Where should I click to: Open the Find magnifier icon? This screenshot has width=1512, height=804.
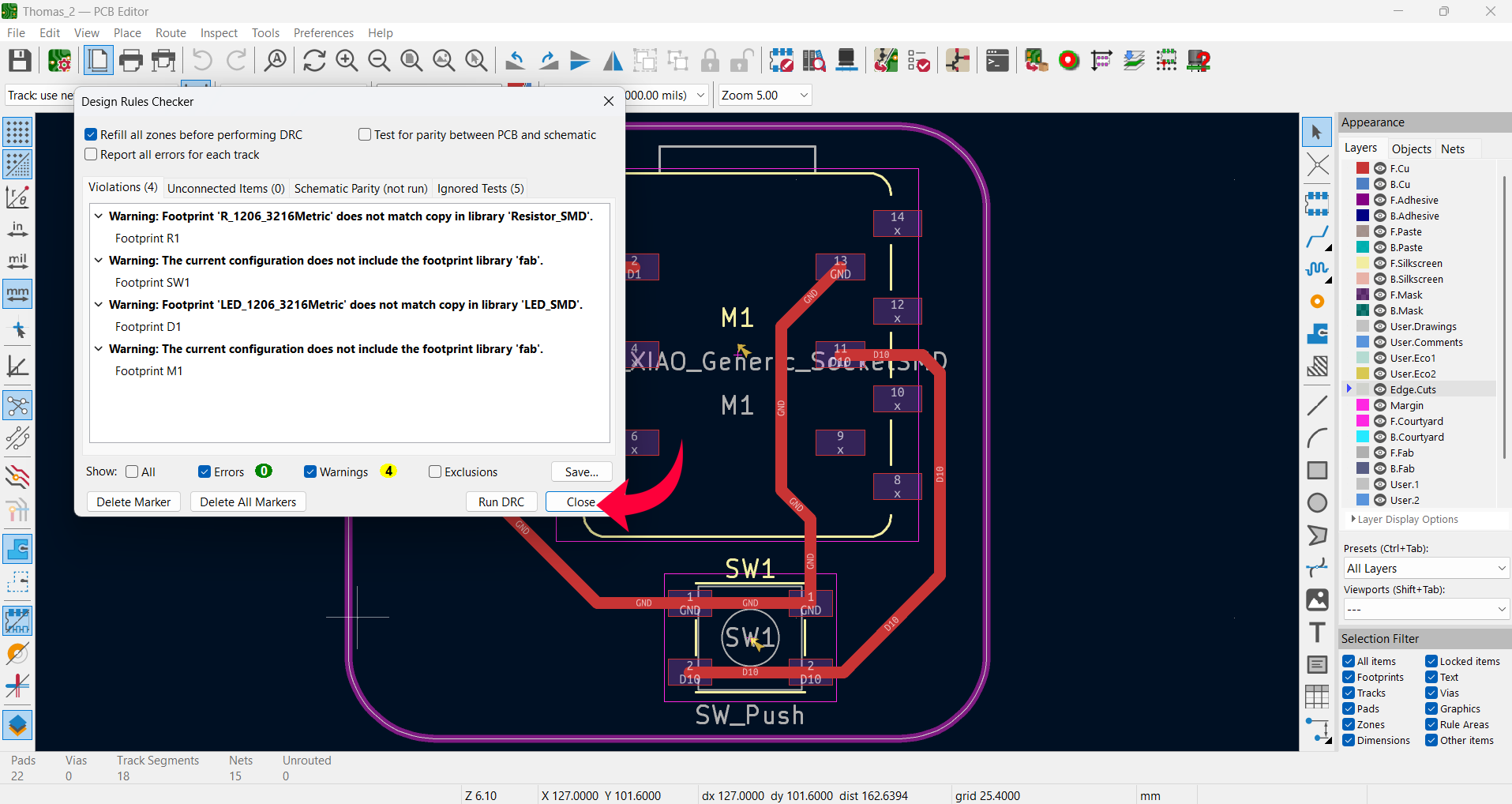point(275,61)
